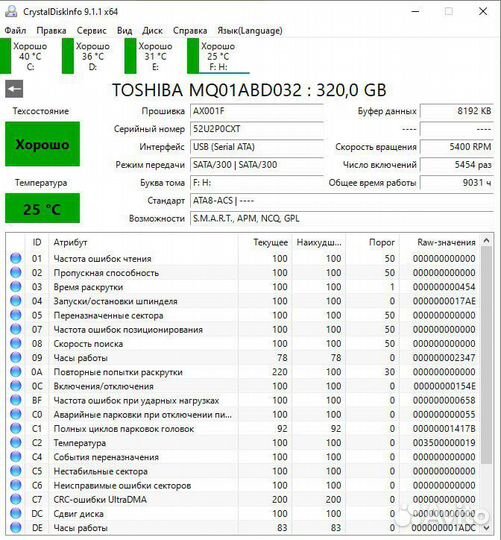Screen dimensions: 501x540
Task: Click status icon for attribute C7
Action: pos(15,499)
